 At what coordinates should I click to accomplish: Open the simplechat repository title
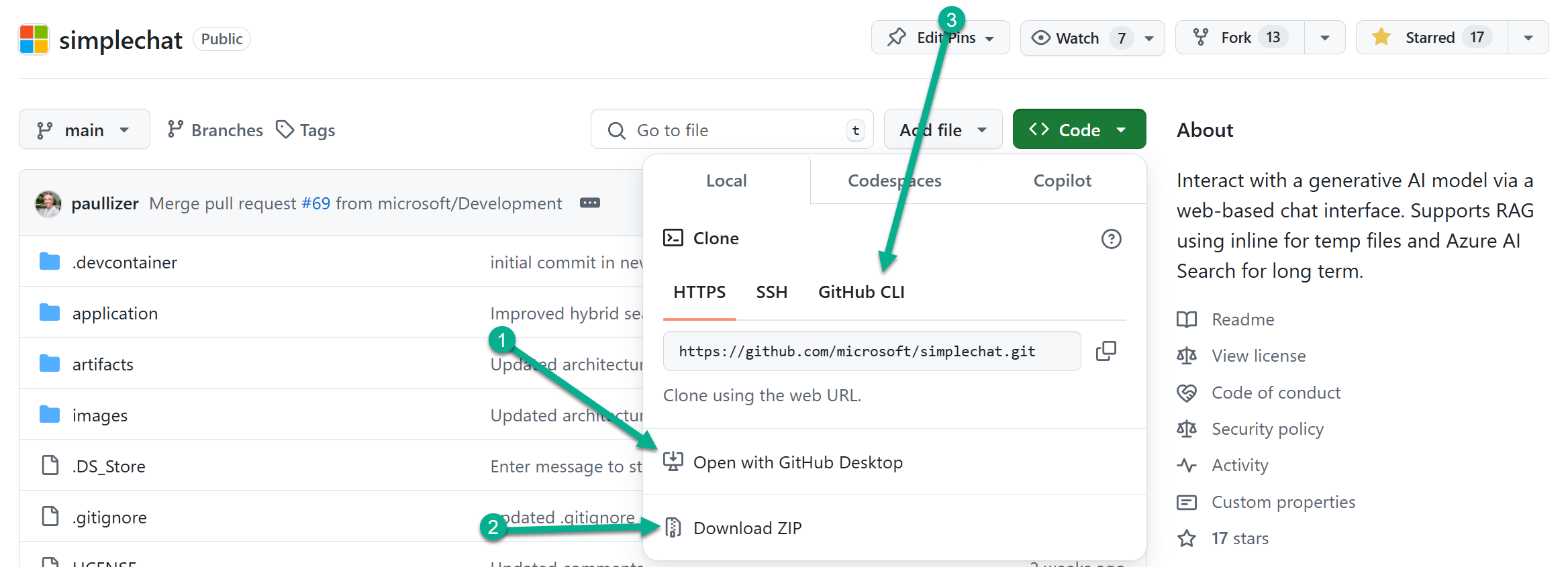[120, 40]
